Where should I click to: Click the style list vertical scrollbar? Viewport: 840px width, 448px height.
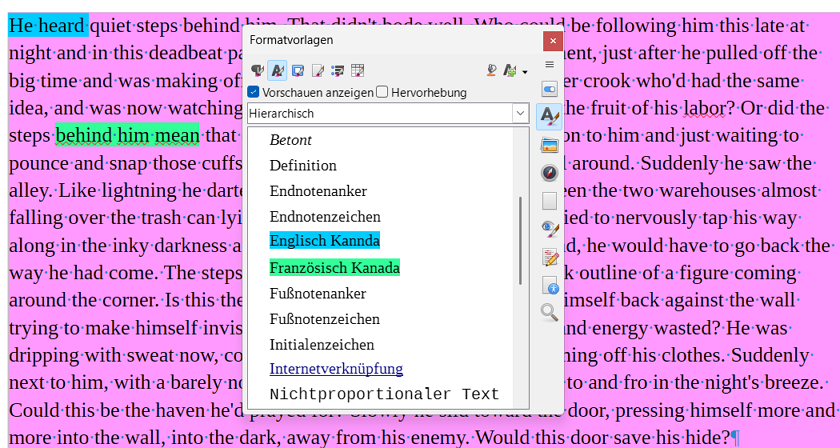(x=519, y=240)
